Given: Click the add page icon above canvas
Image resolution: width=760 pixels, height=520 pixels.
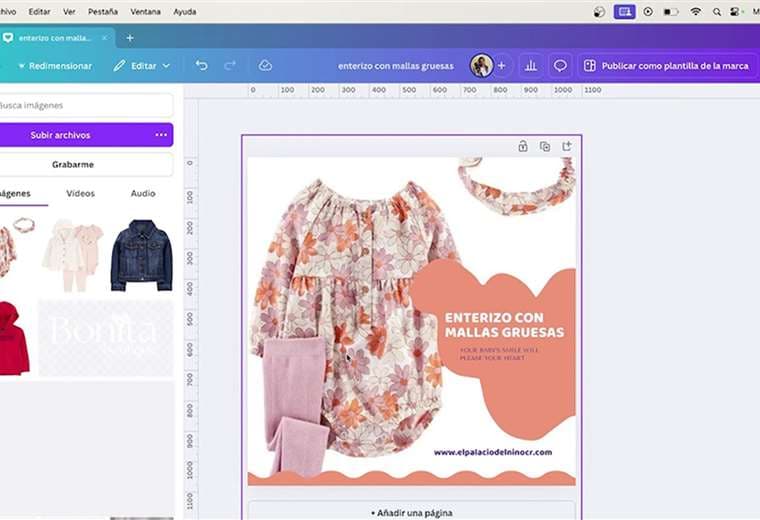Looking at the screenshot, I should click(x=567, y=146).
